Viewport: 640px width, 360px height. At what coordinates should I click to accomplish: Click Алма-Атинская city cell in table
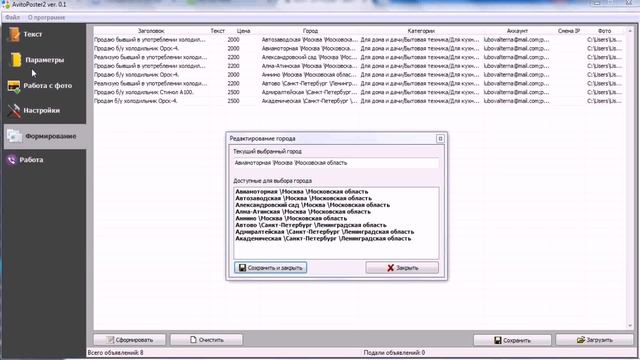pyautogui.click(x=309, y=66)
